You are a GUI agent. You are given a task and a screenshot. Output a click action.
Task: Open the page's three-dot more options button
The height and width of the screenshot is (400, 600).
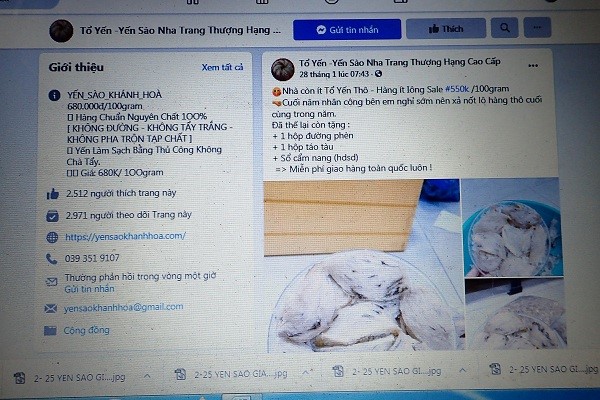(537, 28)
